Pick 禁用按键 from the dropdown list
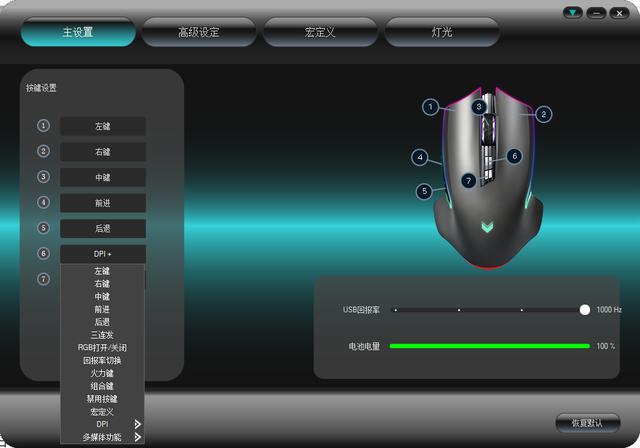The height and width of the screenshot is (448, 640). (102, 398)
